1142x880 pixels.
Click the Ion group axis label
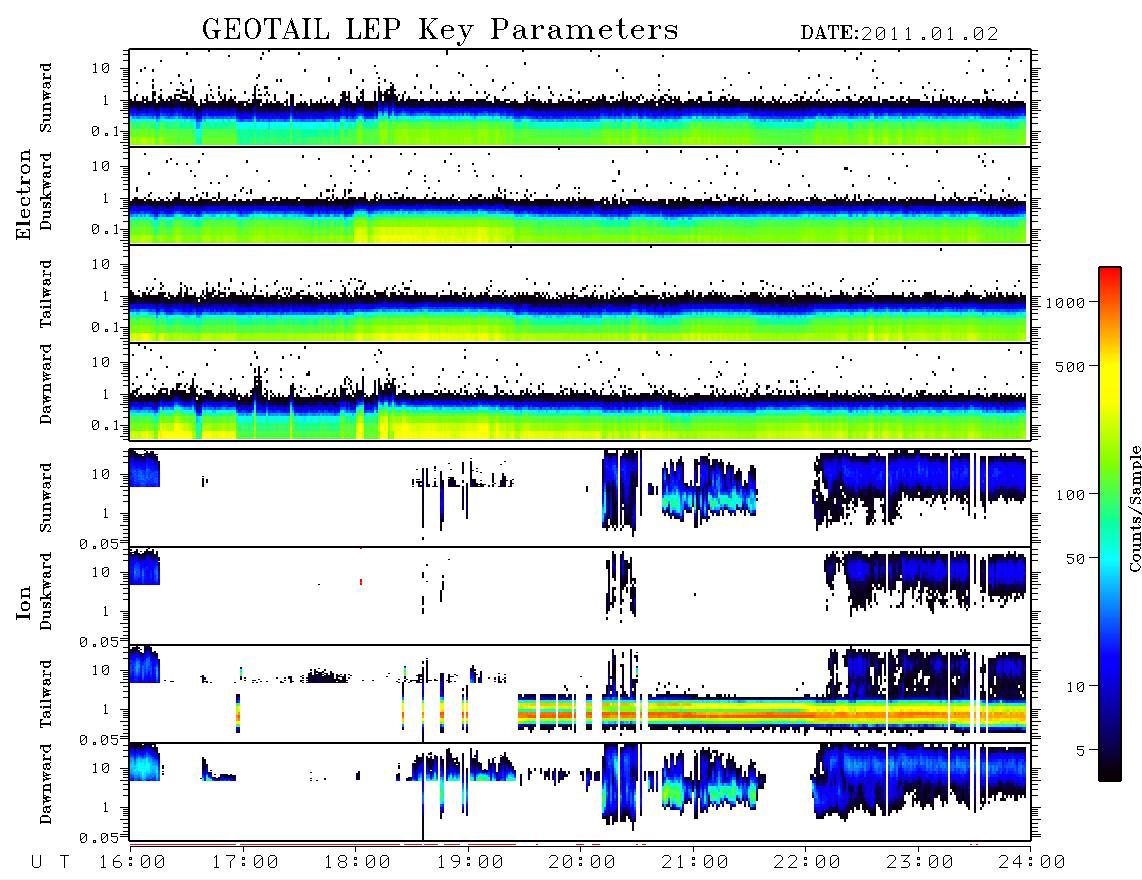(23, 602)
